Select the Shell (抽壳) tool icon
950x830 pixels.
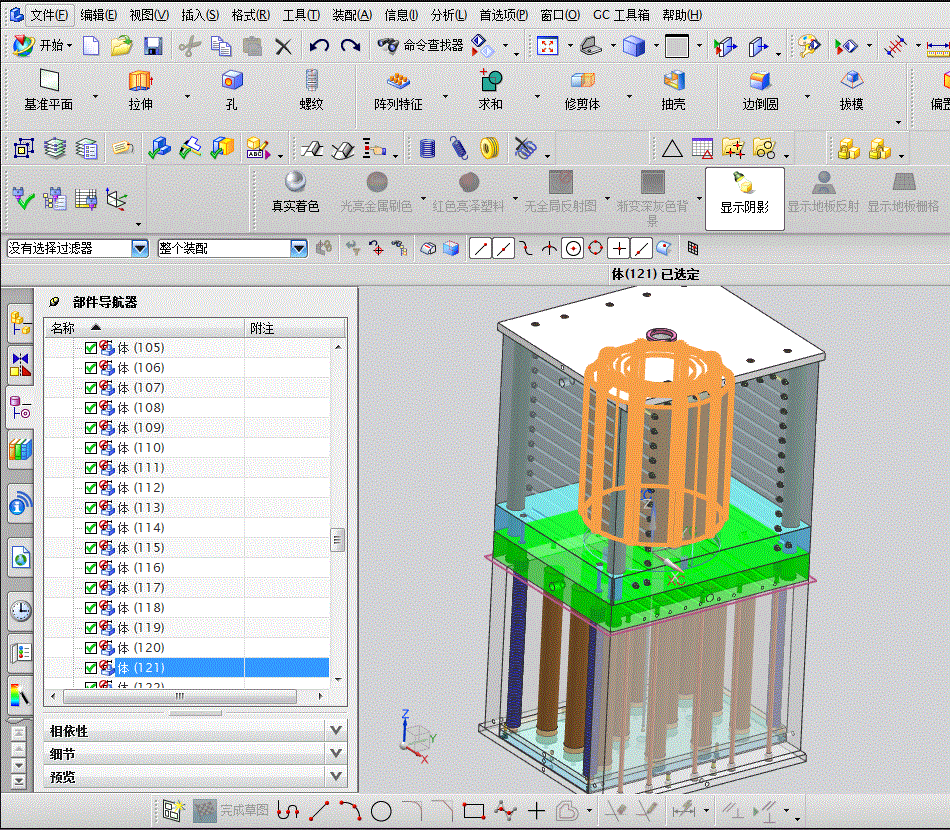pos(674,82)
